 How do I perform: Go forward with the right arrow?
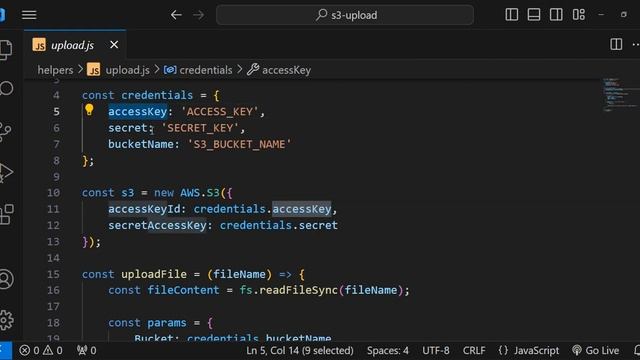click(199, 15)
